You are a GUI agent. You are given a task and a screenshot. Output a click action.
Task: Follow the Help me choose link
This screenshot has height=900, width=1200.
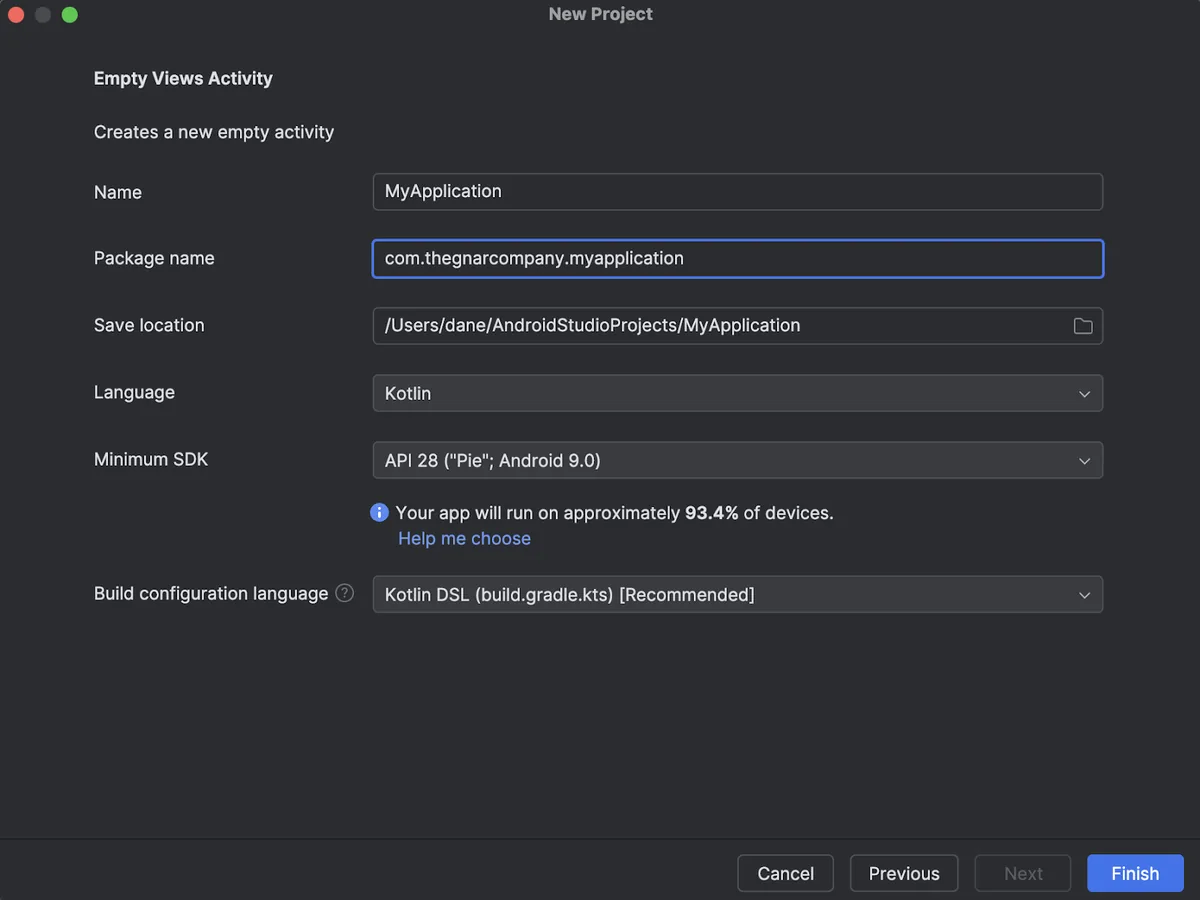(x=464, y=538)
